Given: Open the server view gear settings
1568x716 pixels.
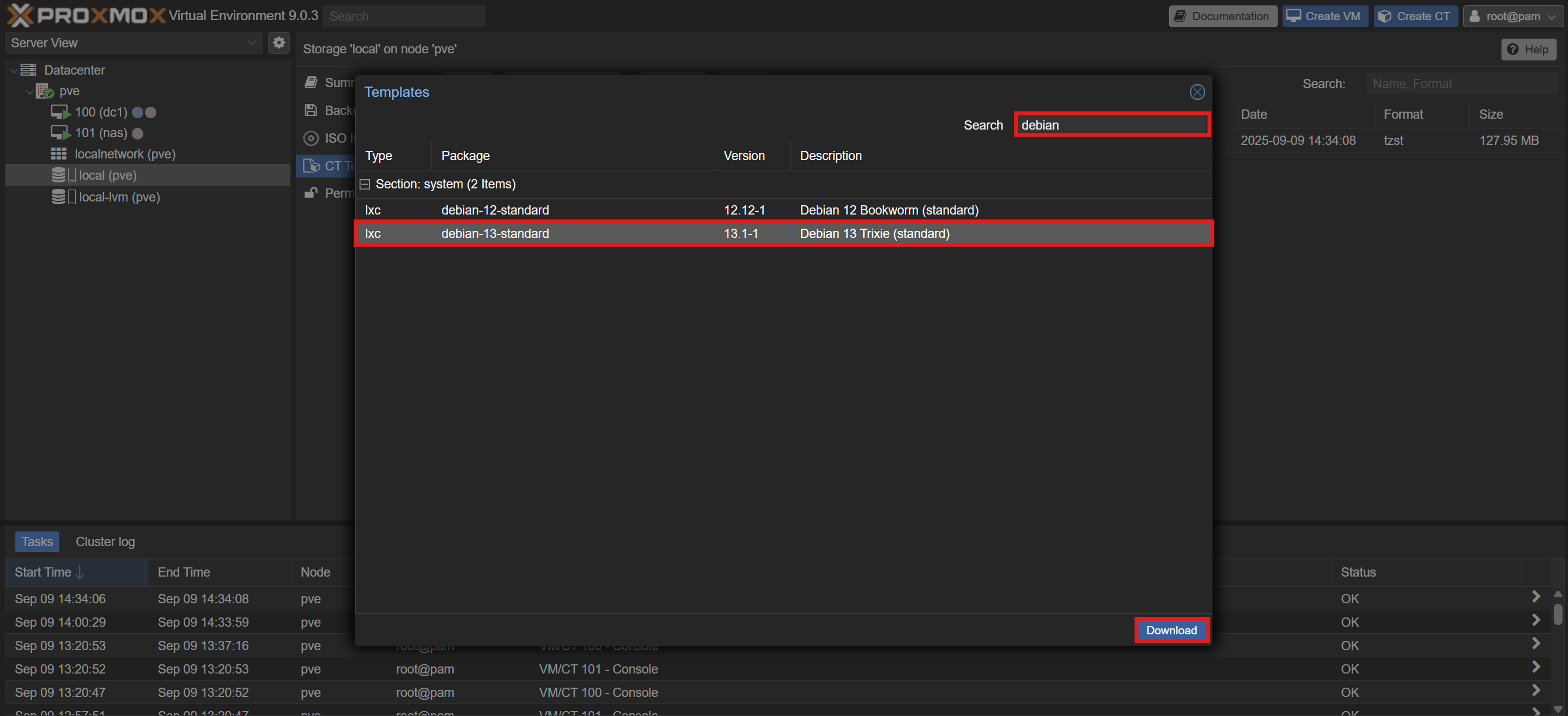Looking at the screenshot, I should tap(279, 42).
